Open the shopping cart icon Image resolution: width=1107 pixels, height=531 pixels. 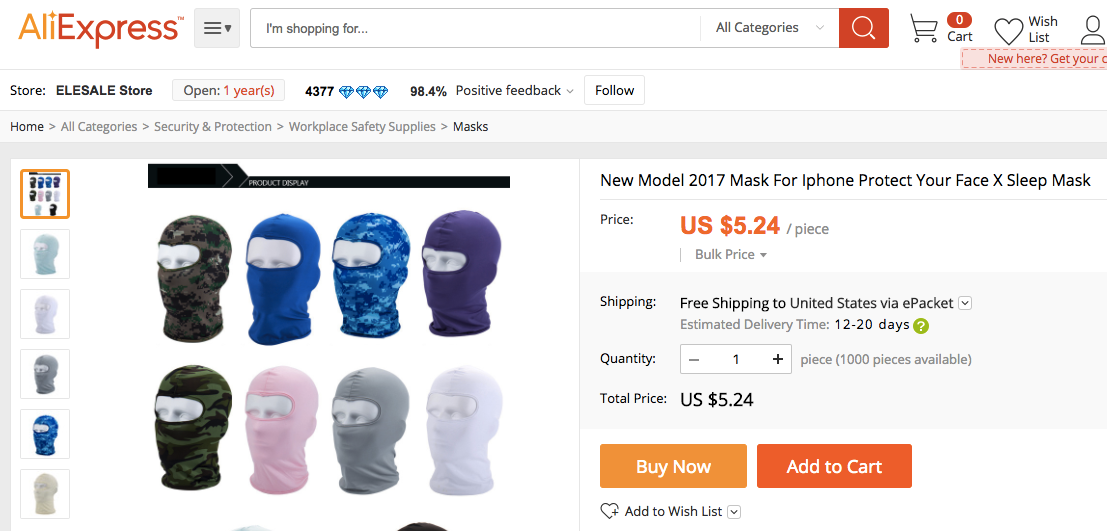(923, 29)
